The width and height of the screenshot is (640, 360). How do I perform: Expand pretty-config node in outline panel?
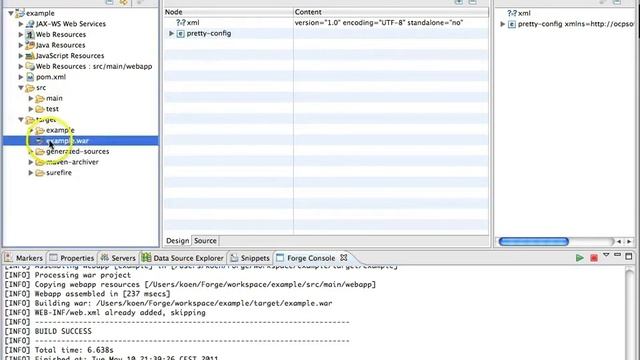click(503, 24)
